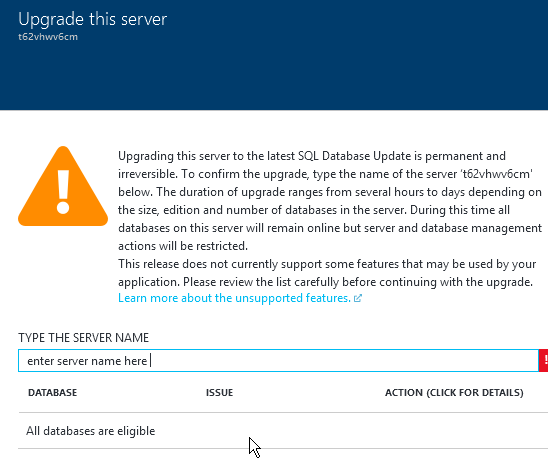Click the external link icon after unsupported features
Screen dimensions: 548x476
coord(358,298)
